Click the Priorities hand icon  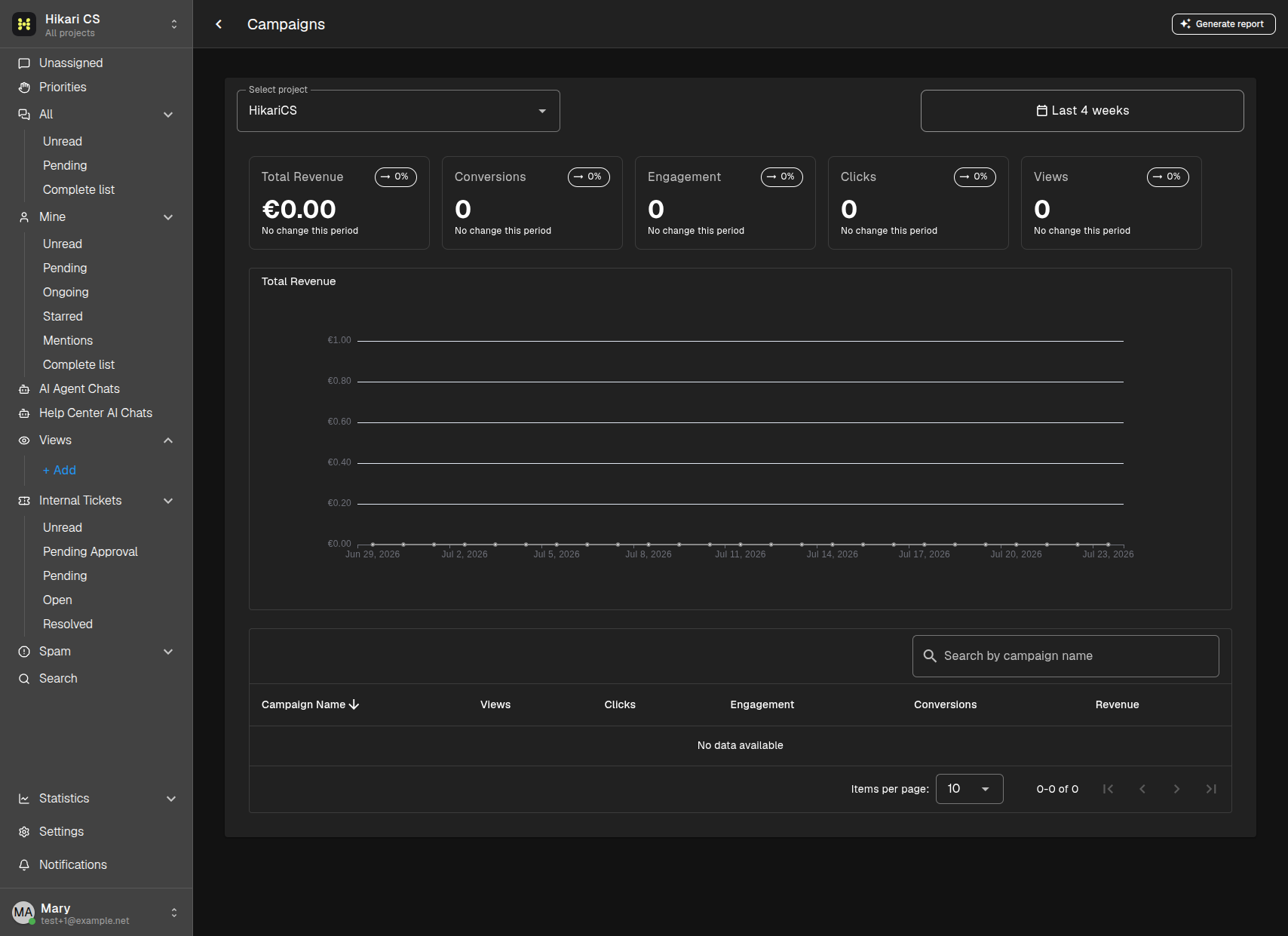pos(24,87)
